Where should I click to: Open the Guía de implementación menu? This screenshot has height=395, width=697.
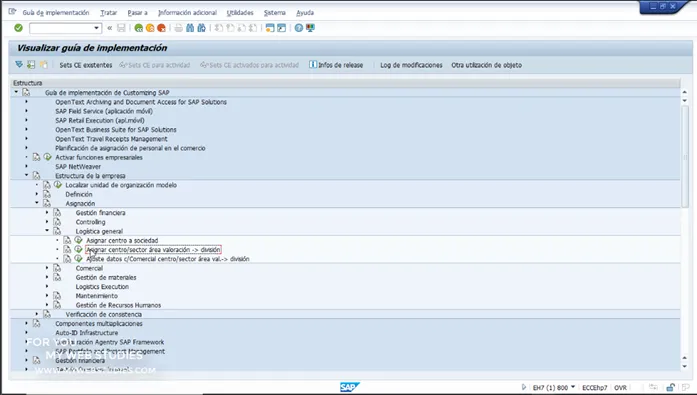click(x=56, y=12)
